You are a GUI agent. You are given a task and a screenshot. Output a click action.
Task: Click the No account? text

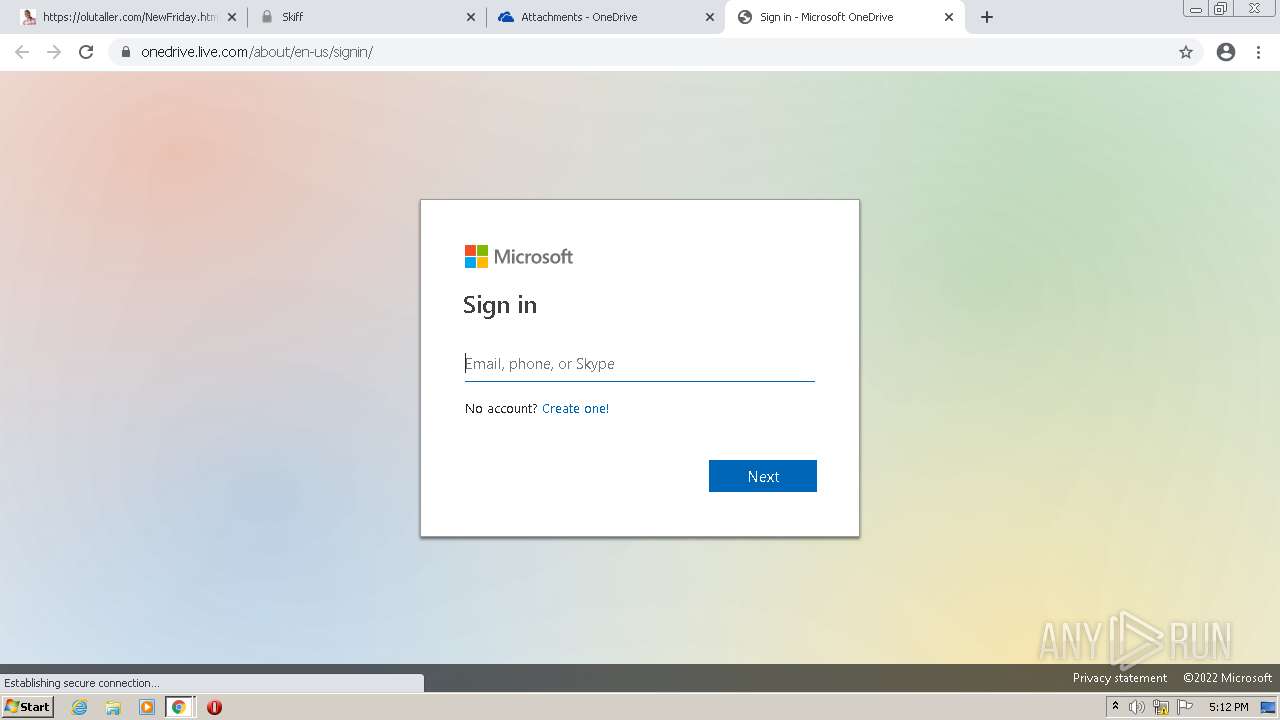tap(501, 409)
